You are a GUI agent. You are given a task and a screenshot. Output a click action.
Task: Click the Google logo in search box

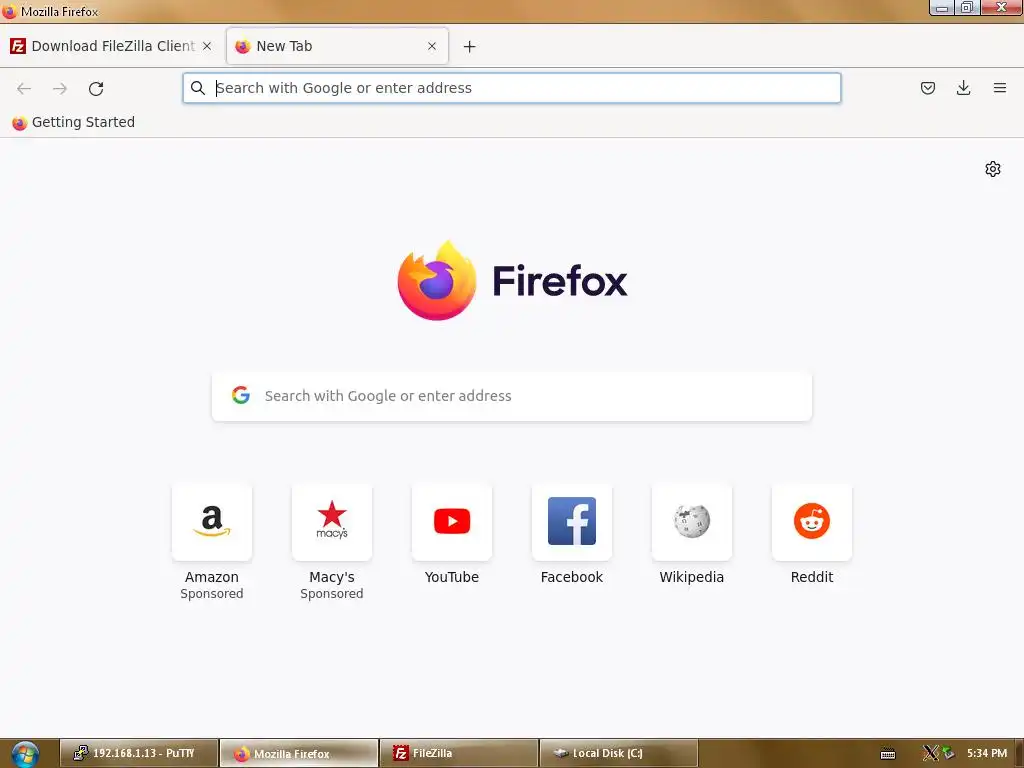click(x=240, y=394)
